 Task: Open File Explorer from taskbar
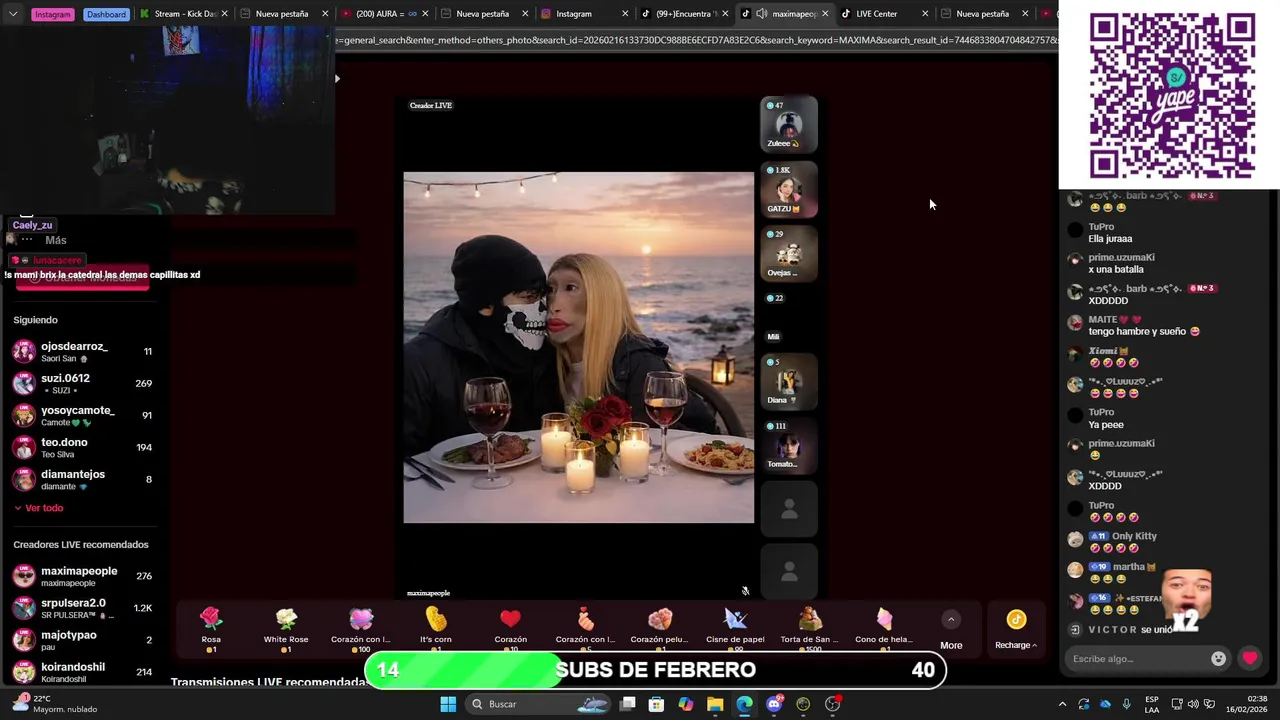pyautogui.click(x=715, y=704)
